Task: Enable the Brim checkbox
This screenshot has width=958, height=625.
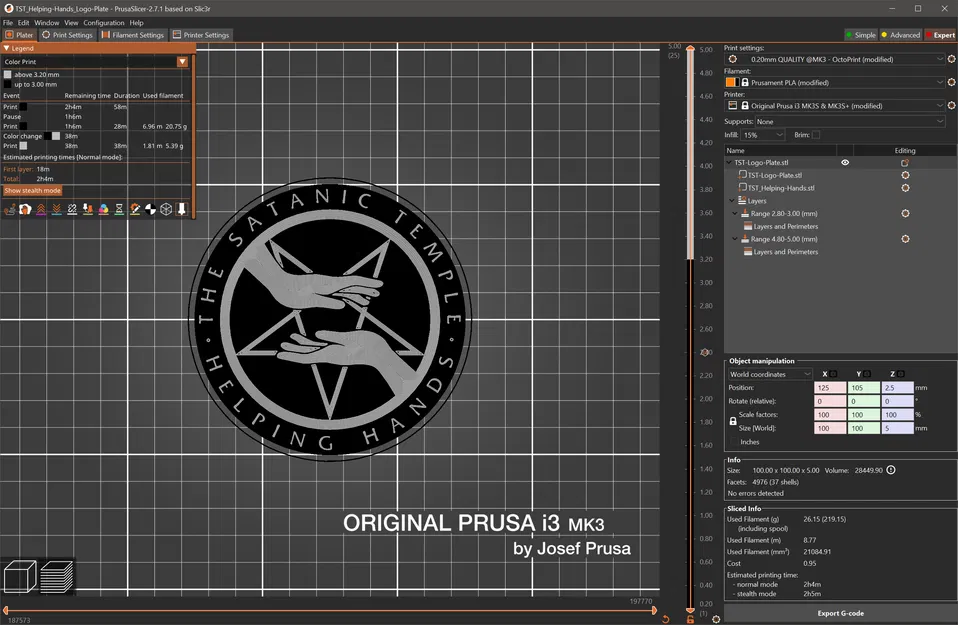Action: (816, 135)
